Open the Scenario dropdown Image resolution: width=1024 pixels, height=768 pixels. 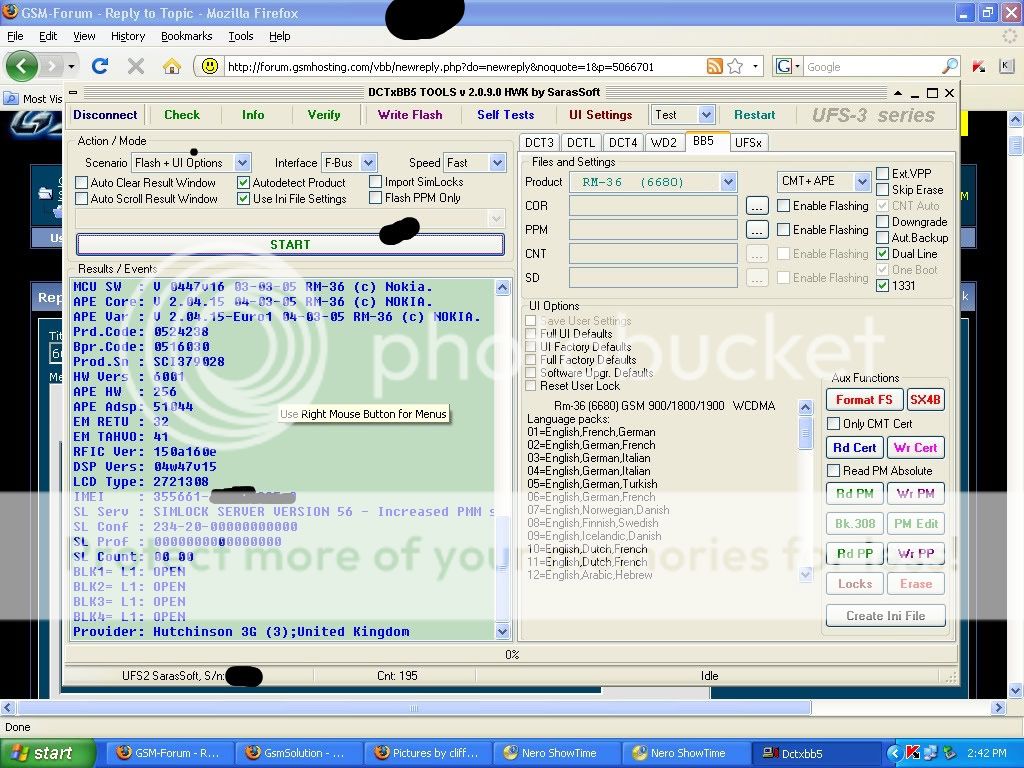click(242, 163)
